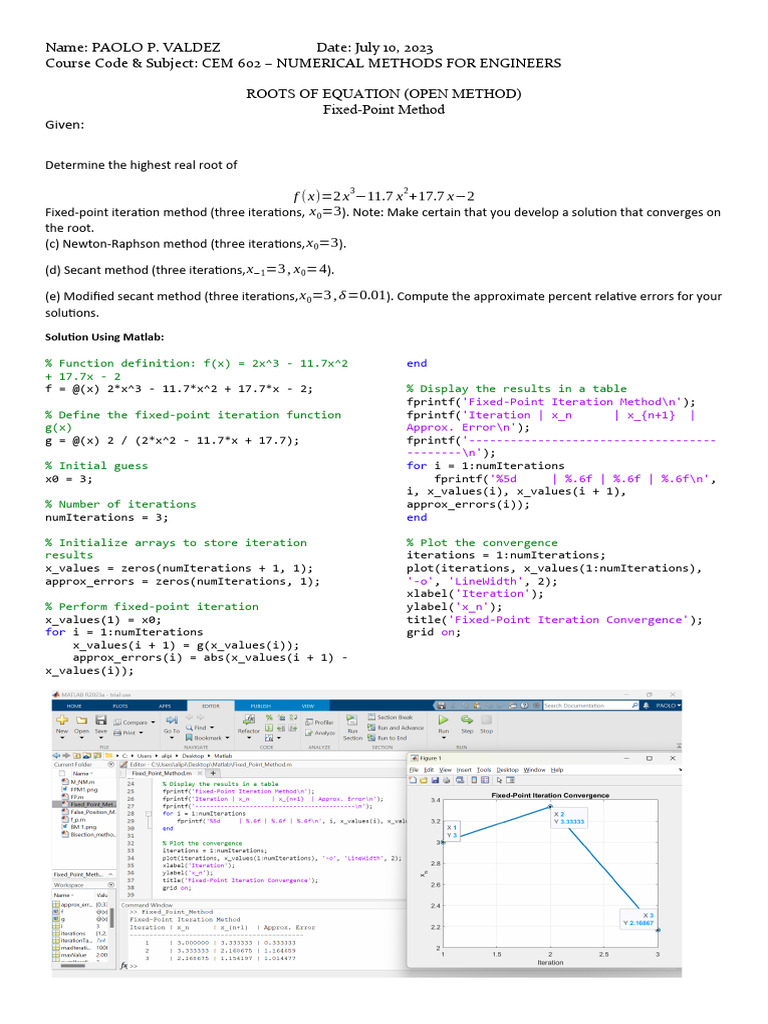Viewport: 768px width, 1024px height.
Task: Click the Users segment in the folder path
Action: [x=144, y=756]
